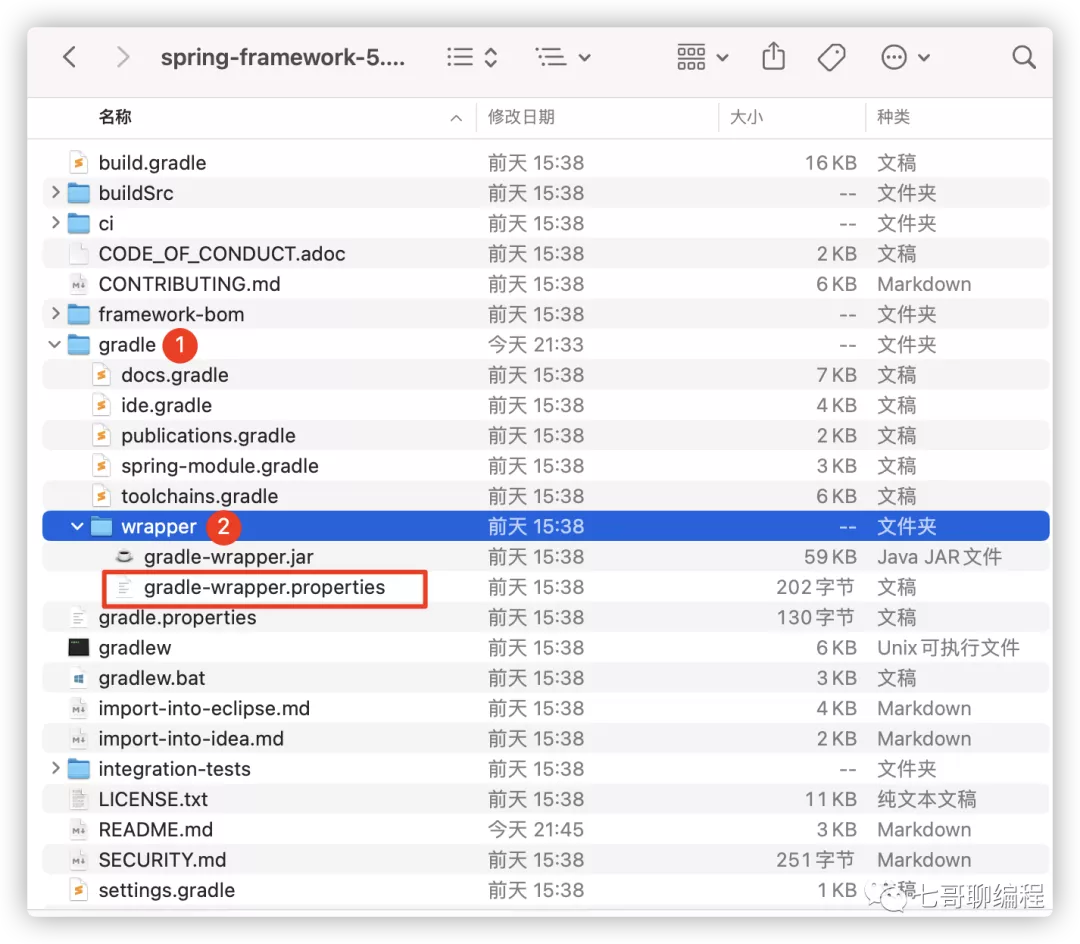The height and width of the screenshot is (944, 1080).
Task: Select the gradlew file name
Action: point(134,648)
